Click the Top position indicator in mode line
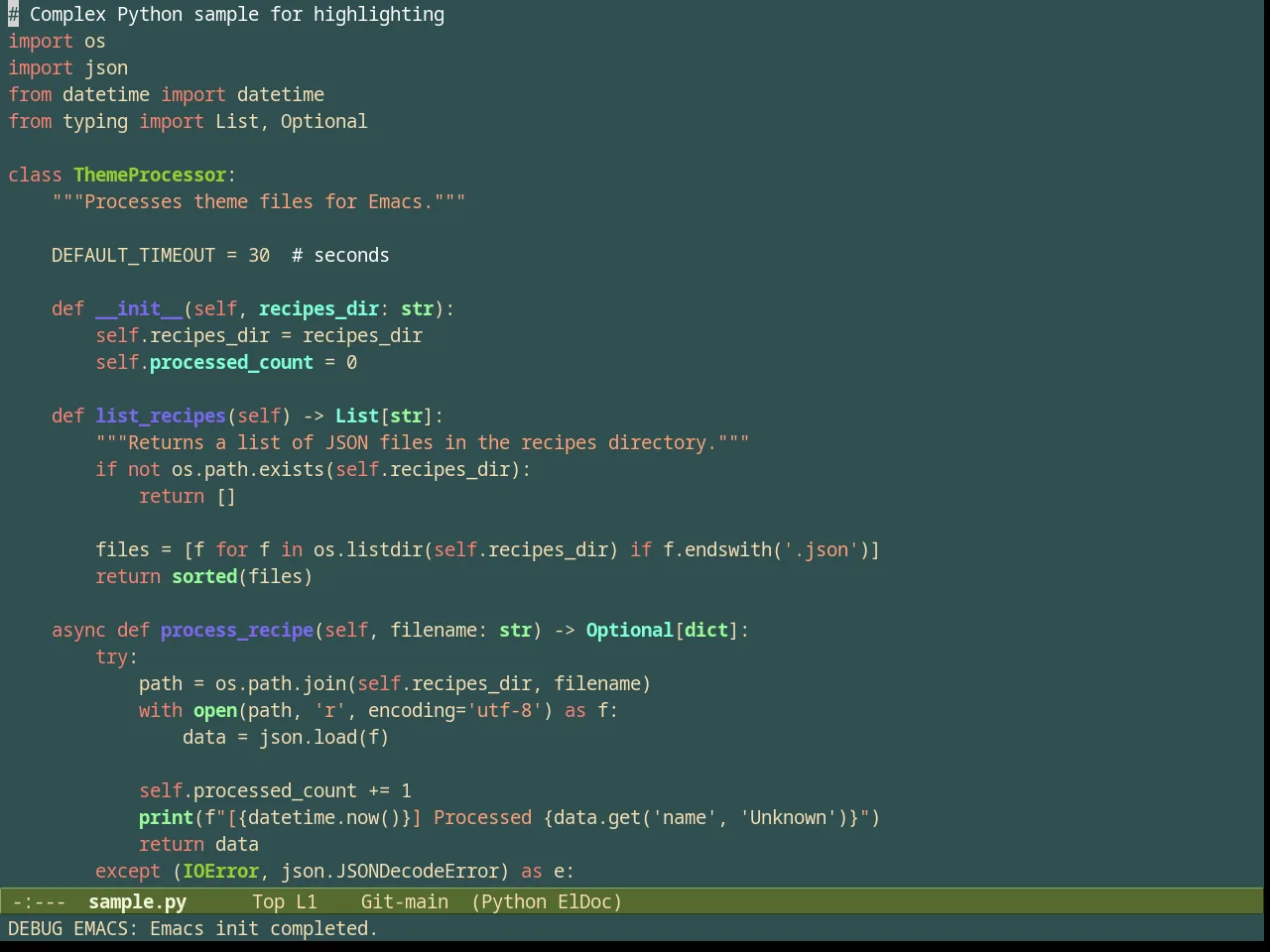This screenshot has height=952, width=1270. [x=268, y=901]
